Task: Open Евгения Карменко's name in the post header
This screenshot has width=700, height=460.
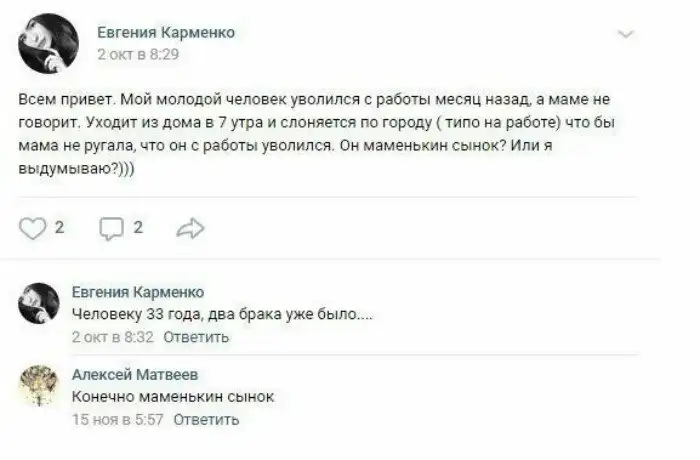Action: [x=165, y=32]
